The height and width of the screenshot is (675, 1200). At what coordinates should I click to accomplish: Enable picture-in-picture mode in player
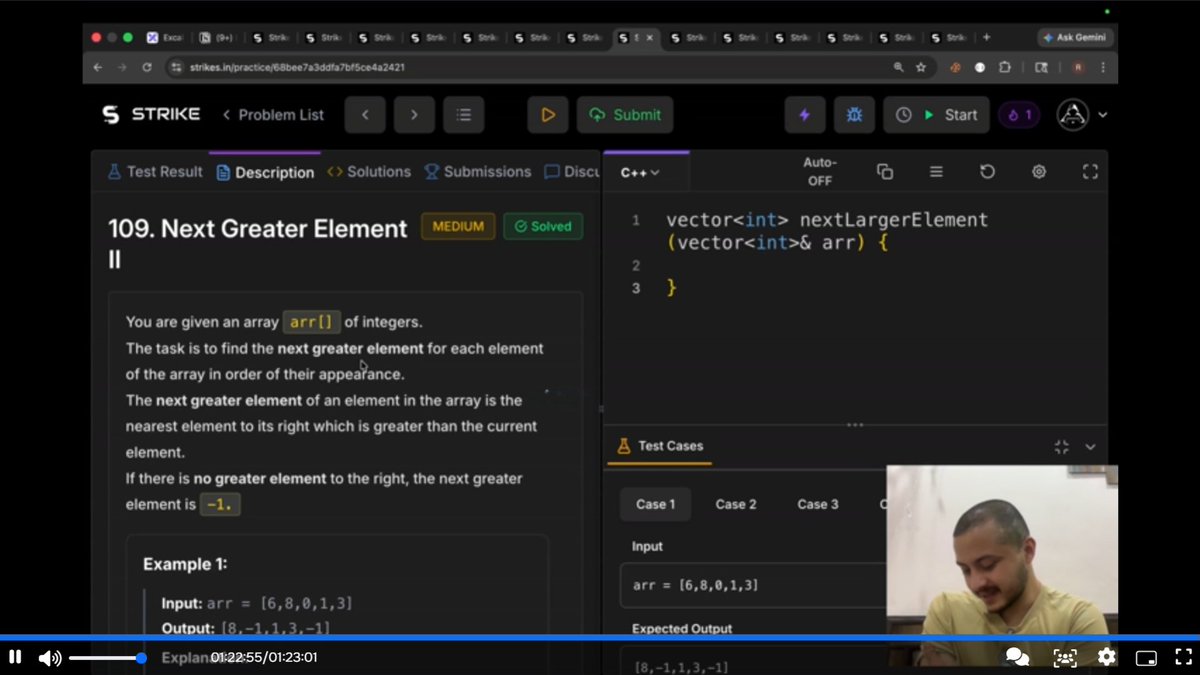(1146, 658)
